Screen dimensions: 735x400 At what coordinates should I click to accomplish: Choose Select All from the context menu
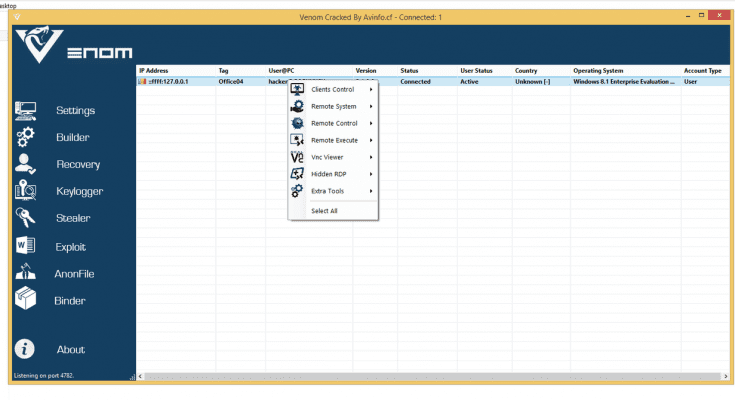324,211
